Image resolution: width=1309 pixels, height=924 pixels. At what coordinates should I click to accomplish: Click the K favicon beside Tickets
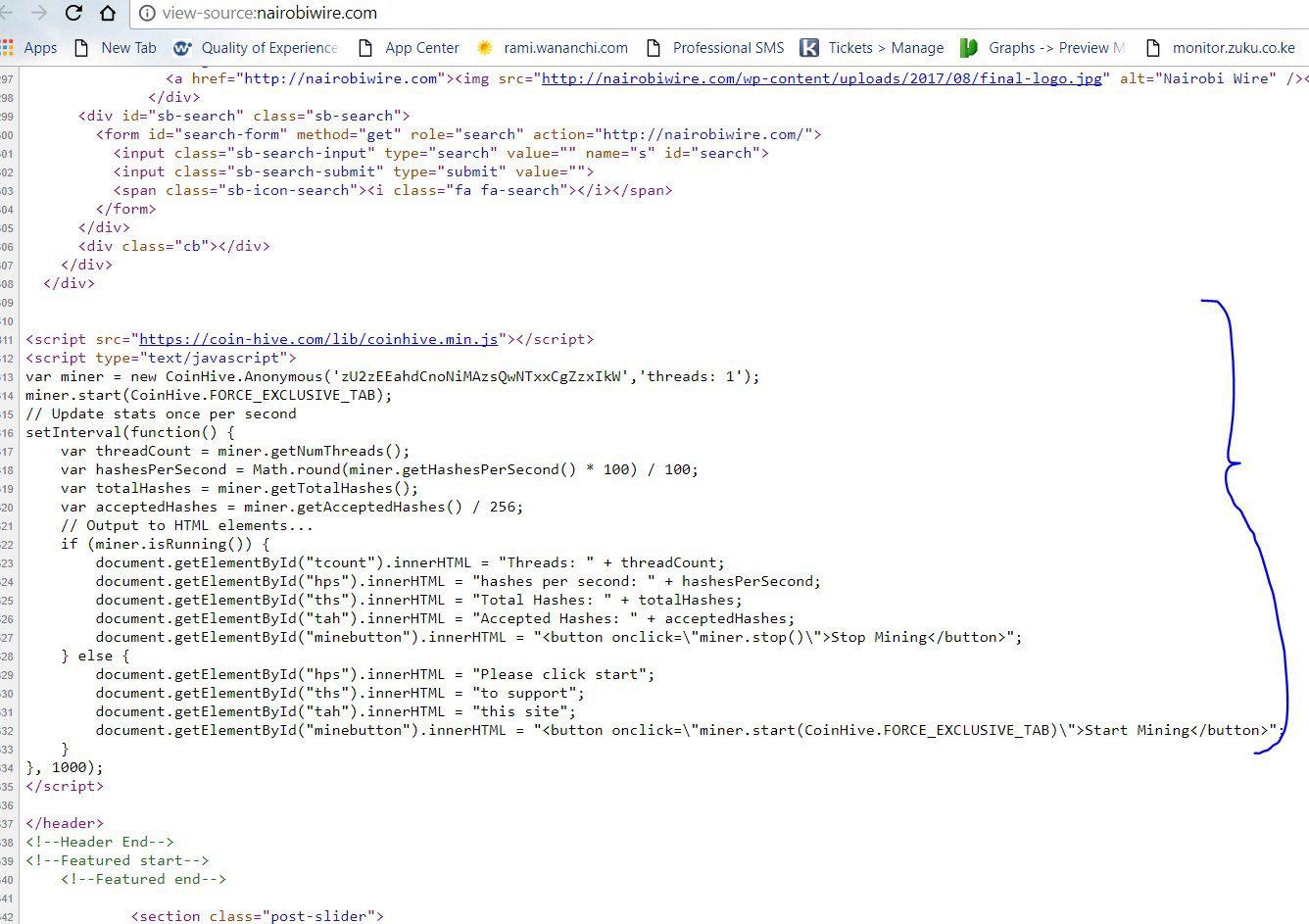[x=809, y=47]
